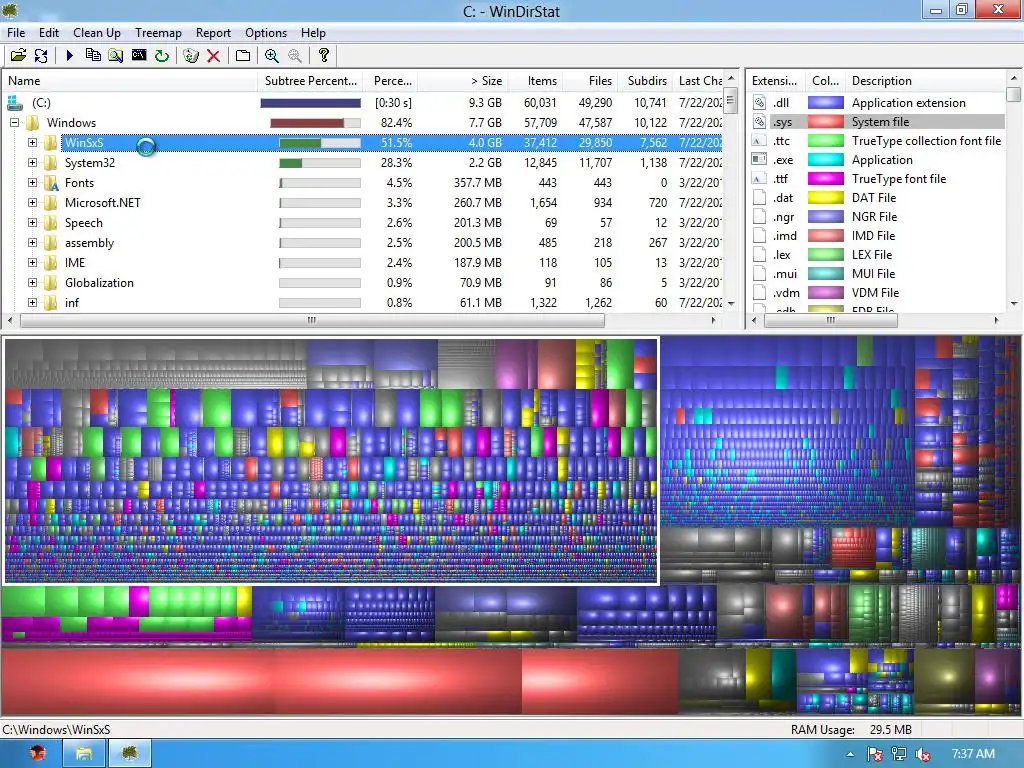This screenshot has width=1024, height=768.
Task: Select the System32 folder row
Action: 364,163
